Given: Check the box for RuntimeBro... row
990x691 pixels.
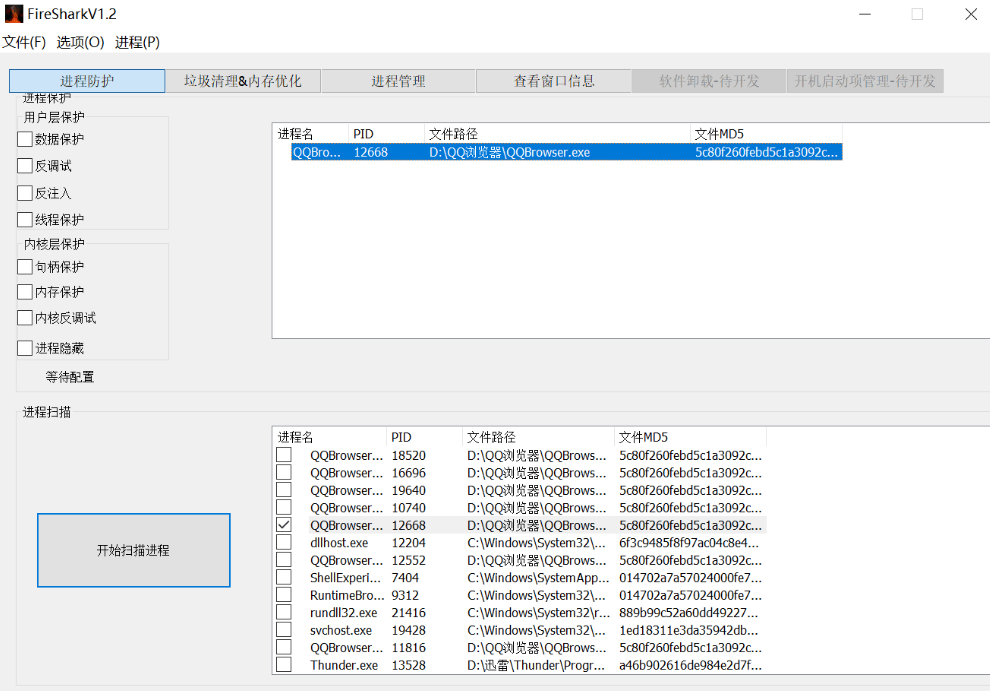Looking at the screenshot, I should point(284,594).
